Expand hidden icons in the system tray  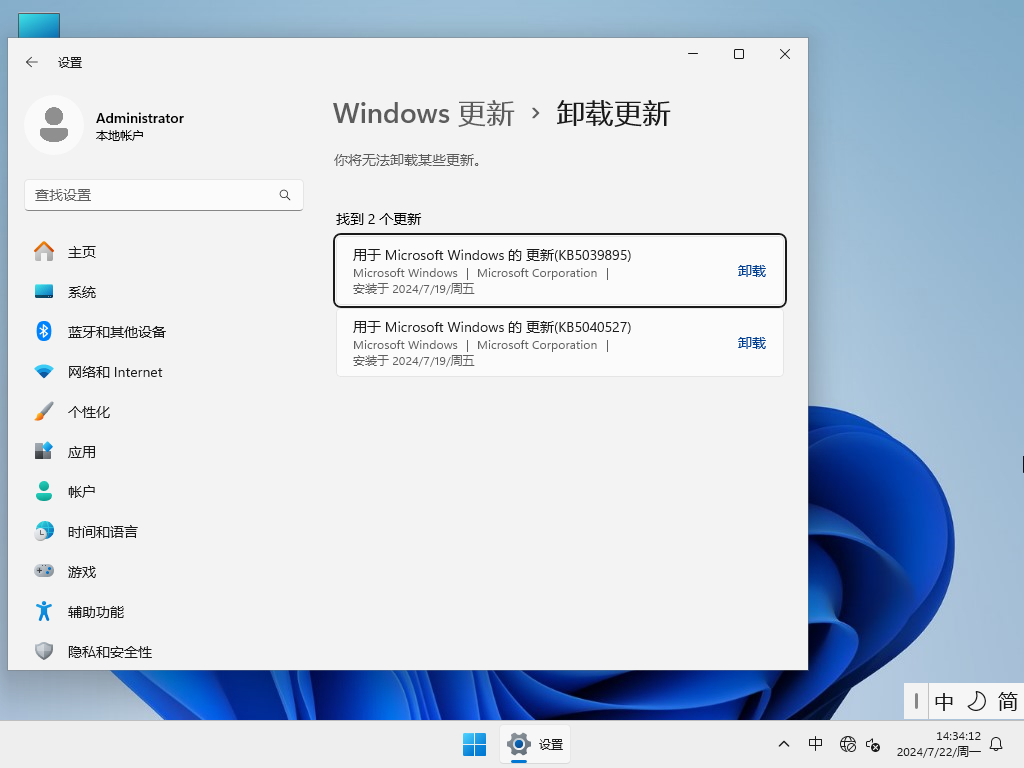click(784, 744)
